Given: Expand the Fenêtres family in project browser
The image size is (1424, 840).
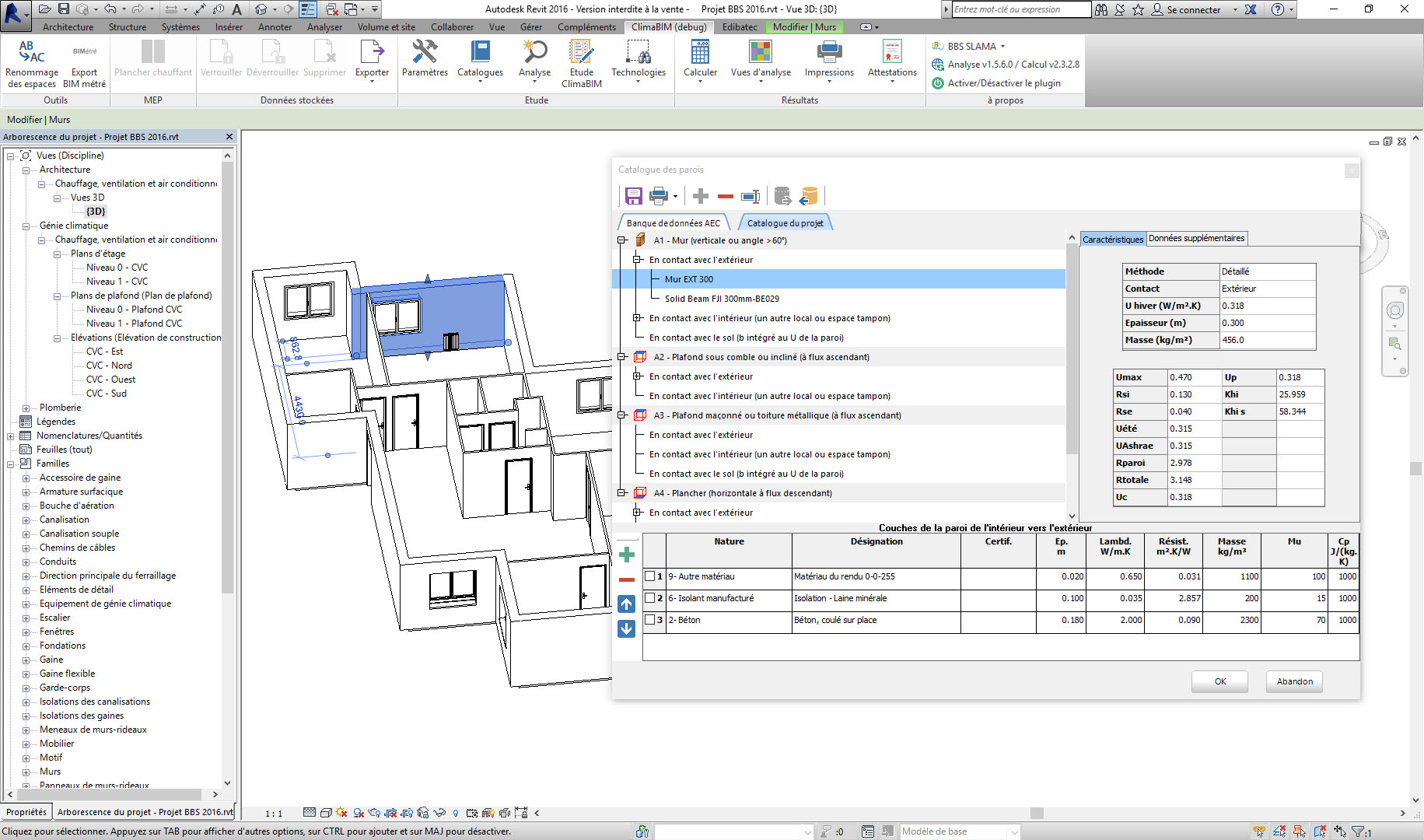Looking at the screenshot, I should 26,632.
